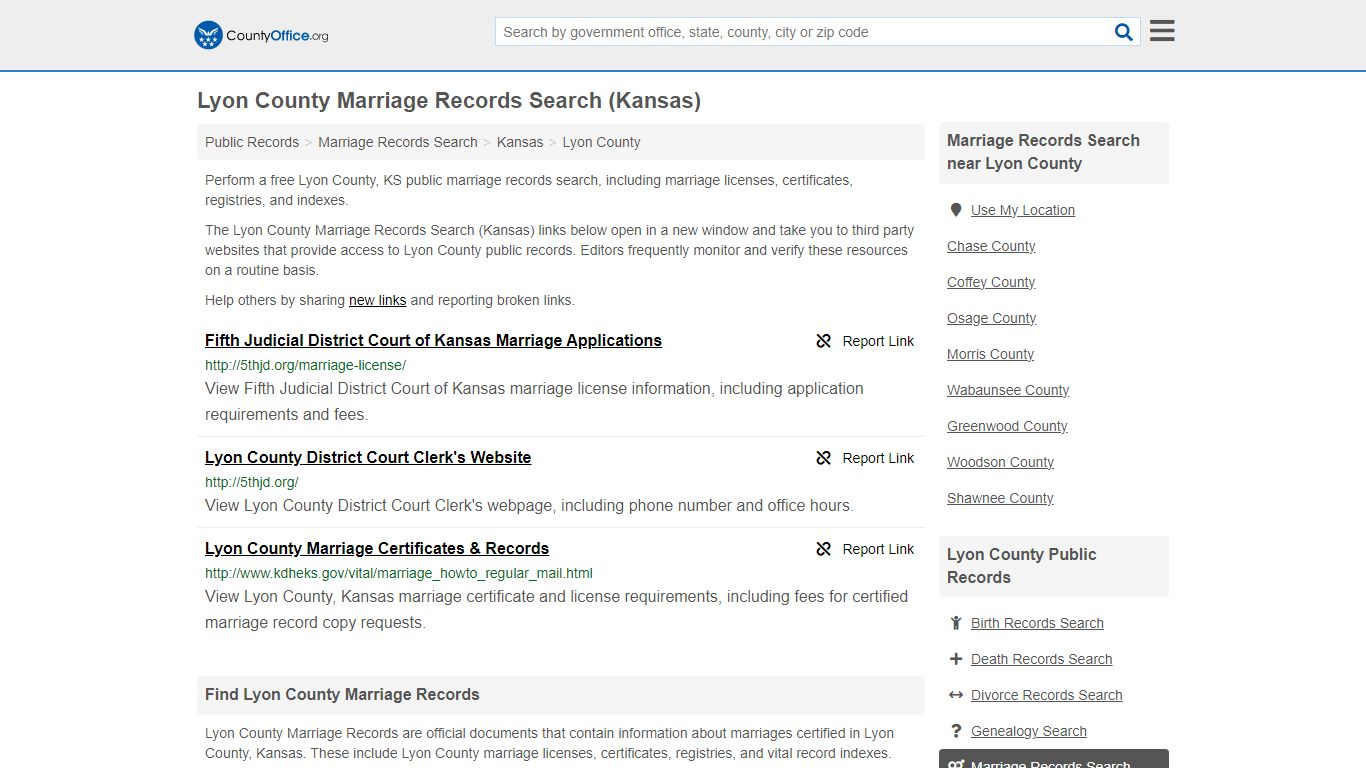Open Shawnee County link
The width and height of the screenshot is (1366, 768).
point(1000,498)
